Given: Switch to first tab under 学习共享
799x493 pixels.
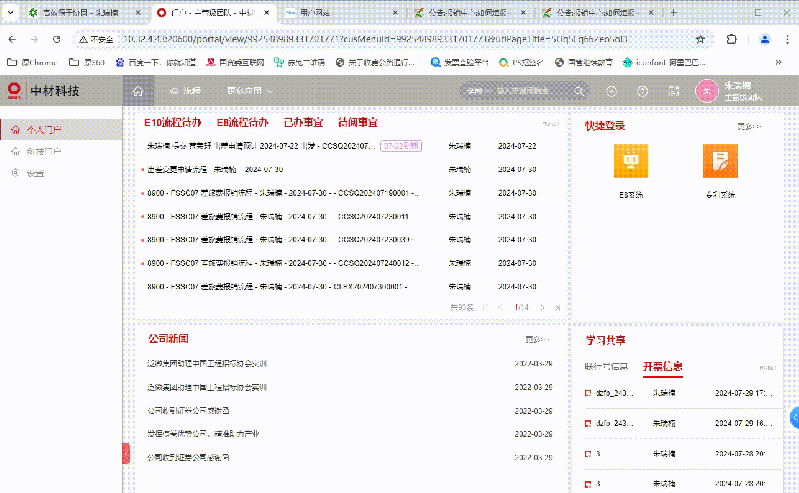Looking at the screenshot, I should pyautogui.click(x=606, y=367).
